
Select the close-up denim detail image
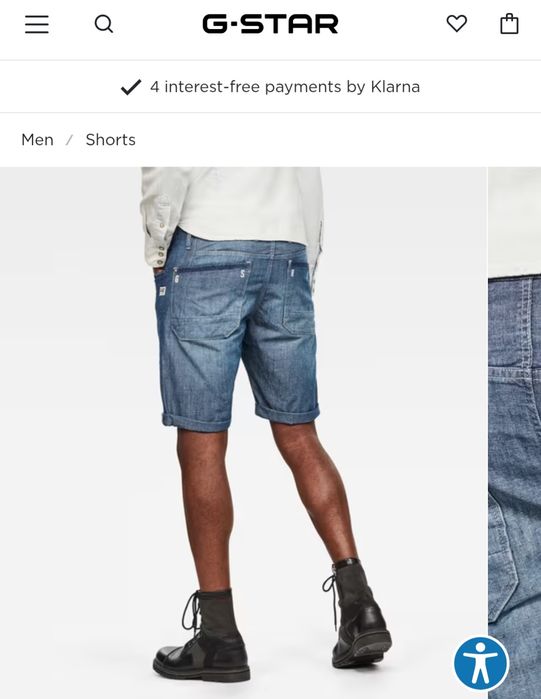coord(515,433)
